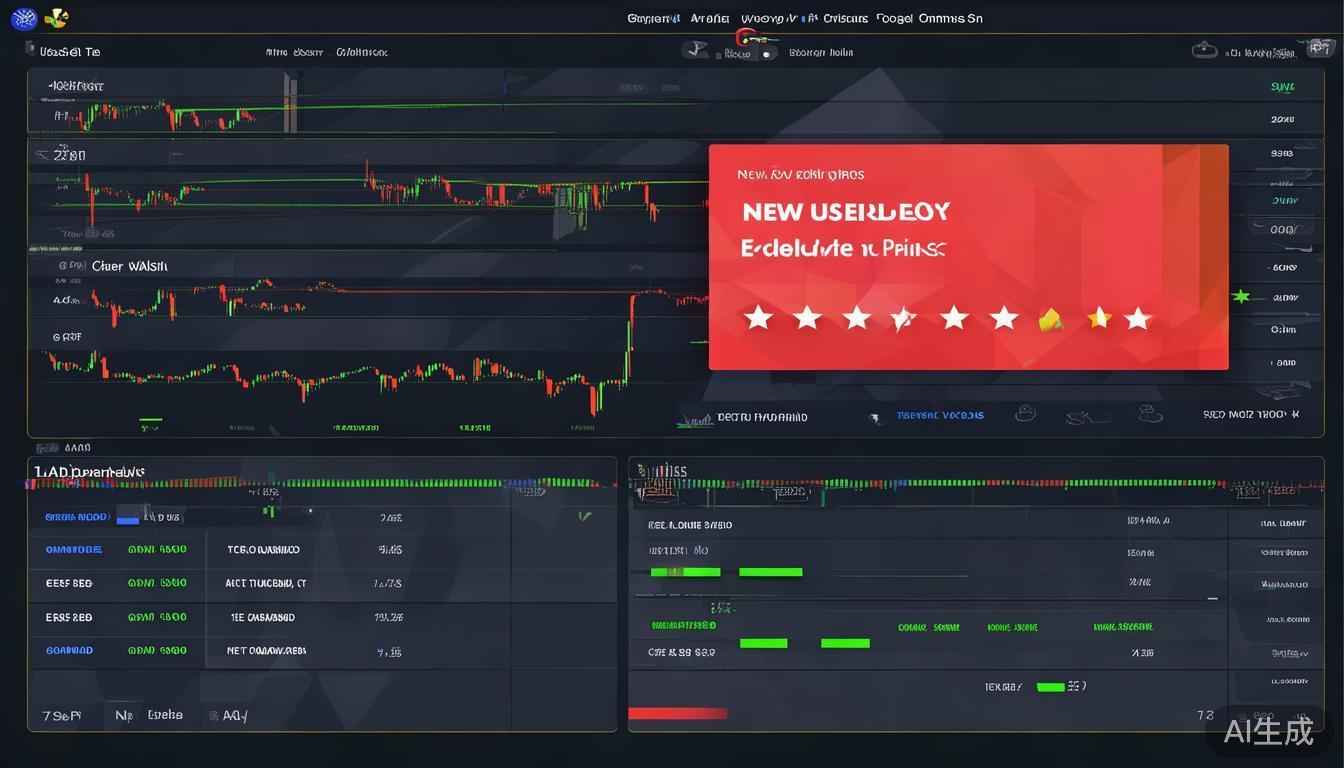Click the yellow-green icon beside the blue logo
Viewport: 1344px width, 768px height.
58,18
